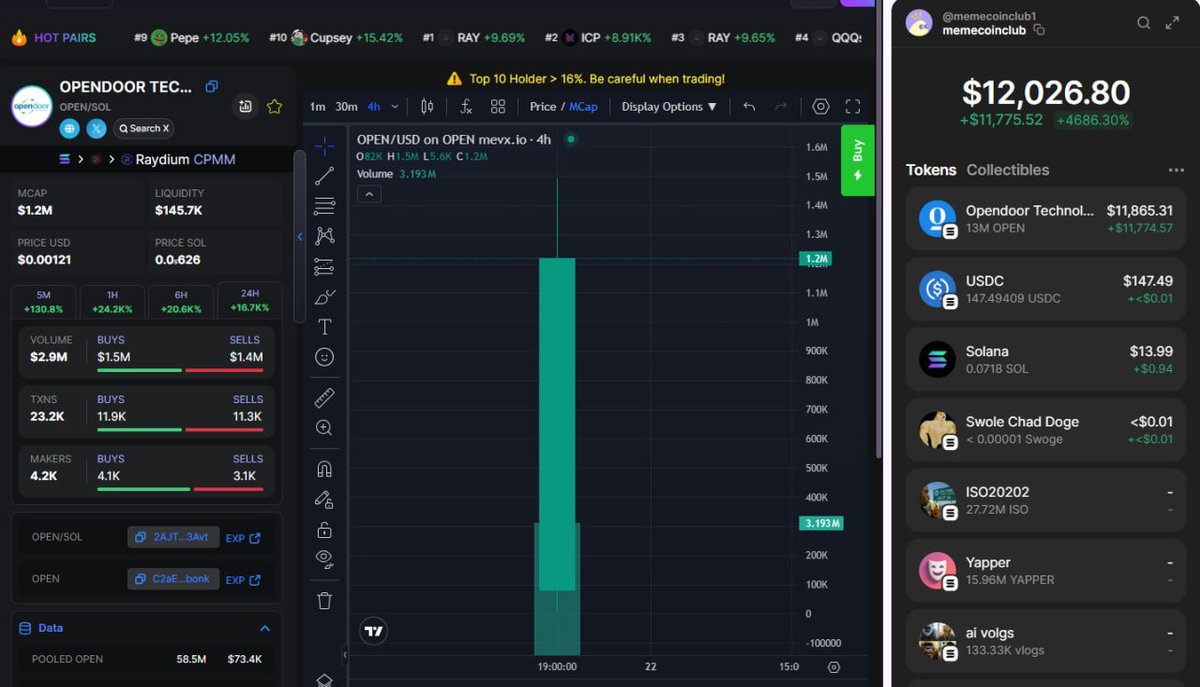Select the 1H change tab
Viewport: 1200px width, 687px height.
pyautogui.click(x=112, y=302)
